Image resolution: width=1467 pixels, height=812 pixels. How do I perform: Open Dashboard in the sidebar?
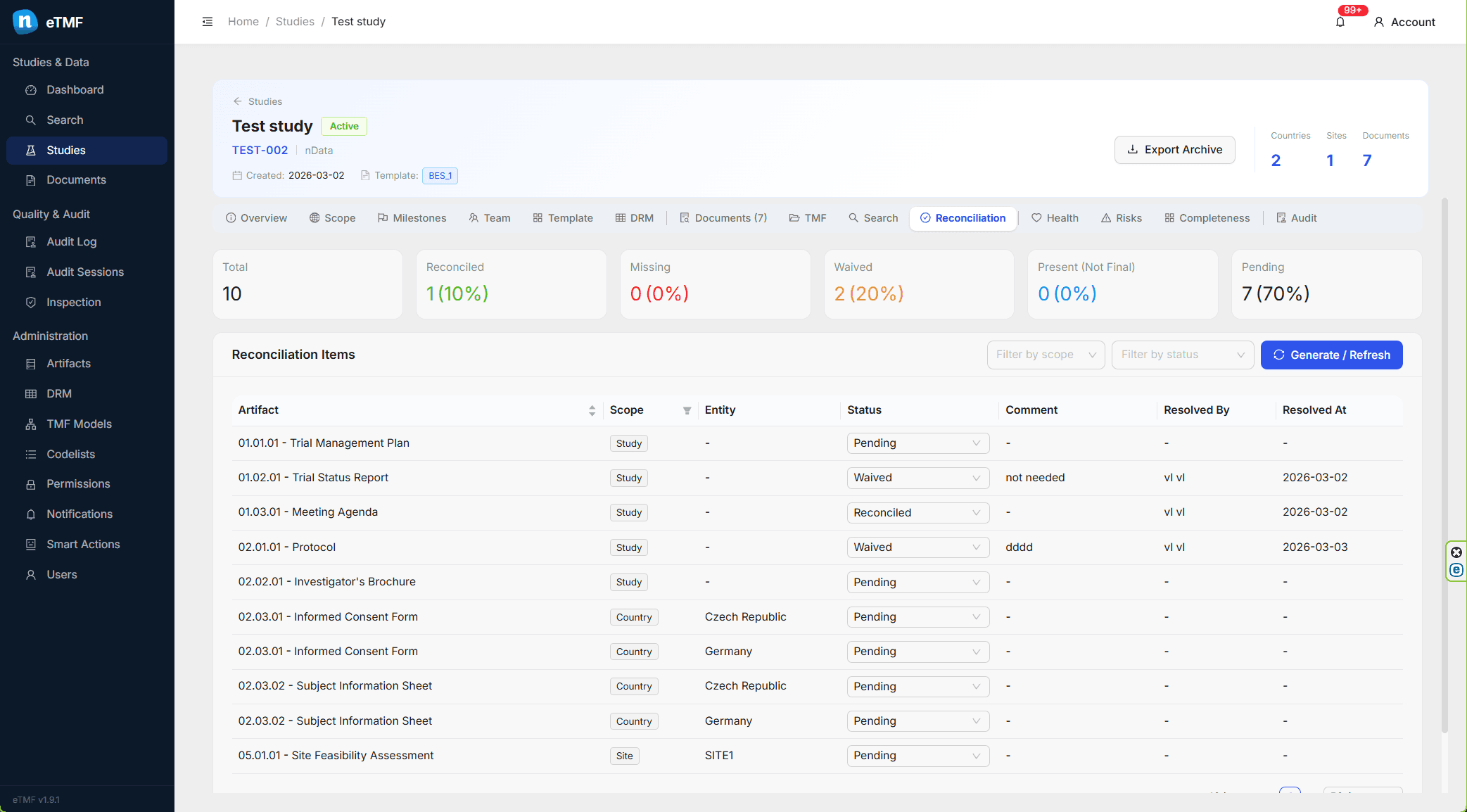pos(87,90)
